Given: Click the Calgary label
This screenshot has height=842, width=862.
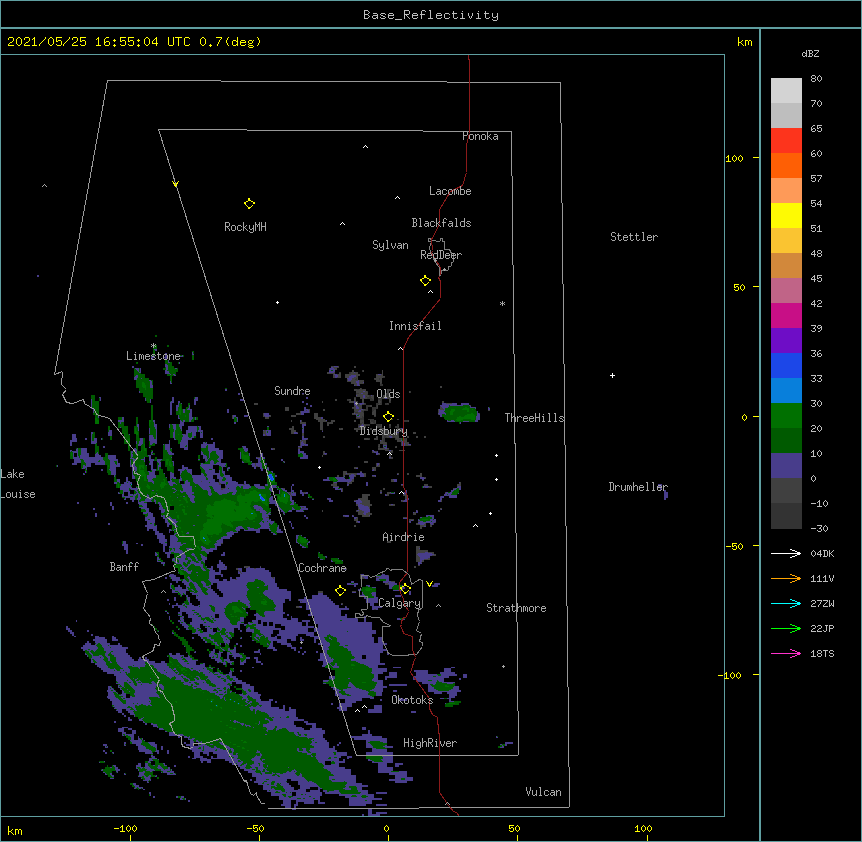Looking at the screenshot, I should (x=400, y=603).
